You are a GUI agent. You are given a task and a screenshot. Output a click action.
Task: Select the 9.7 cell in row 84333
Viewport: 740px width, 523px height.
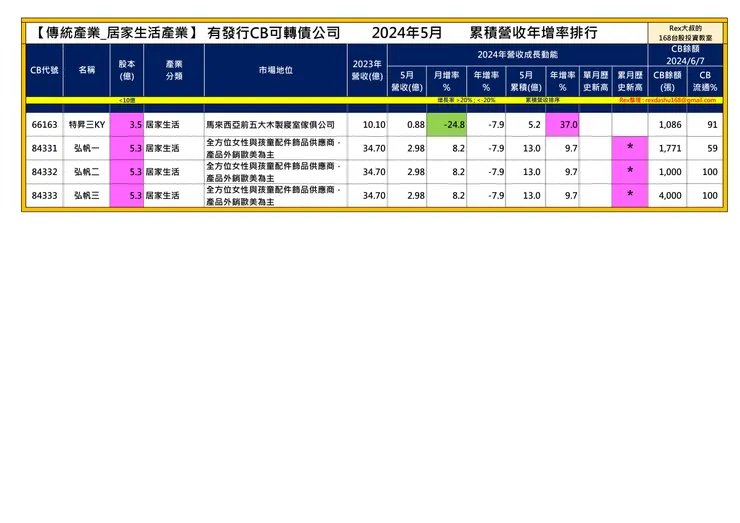tap(562, 195)
